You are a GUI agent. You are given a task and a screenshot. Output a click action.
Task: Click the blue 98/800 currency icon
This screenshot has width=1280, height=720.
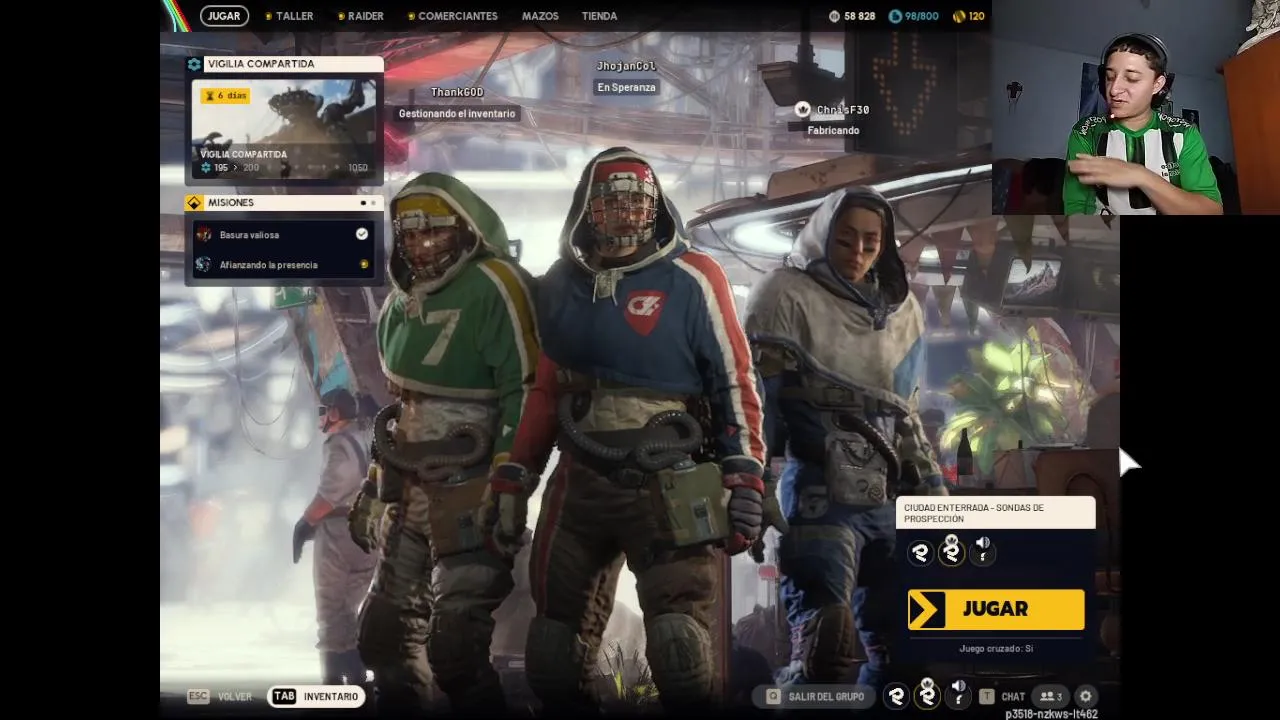894,16
